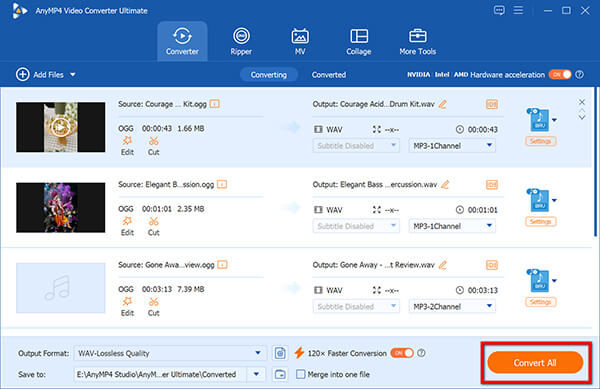This screenshot has height=389, width=600.
Task: Edit metadata ID3 icon for Elegant Bass output
Action: (492, 184)
